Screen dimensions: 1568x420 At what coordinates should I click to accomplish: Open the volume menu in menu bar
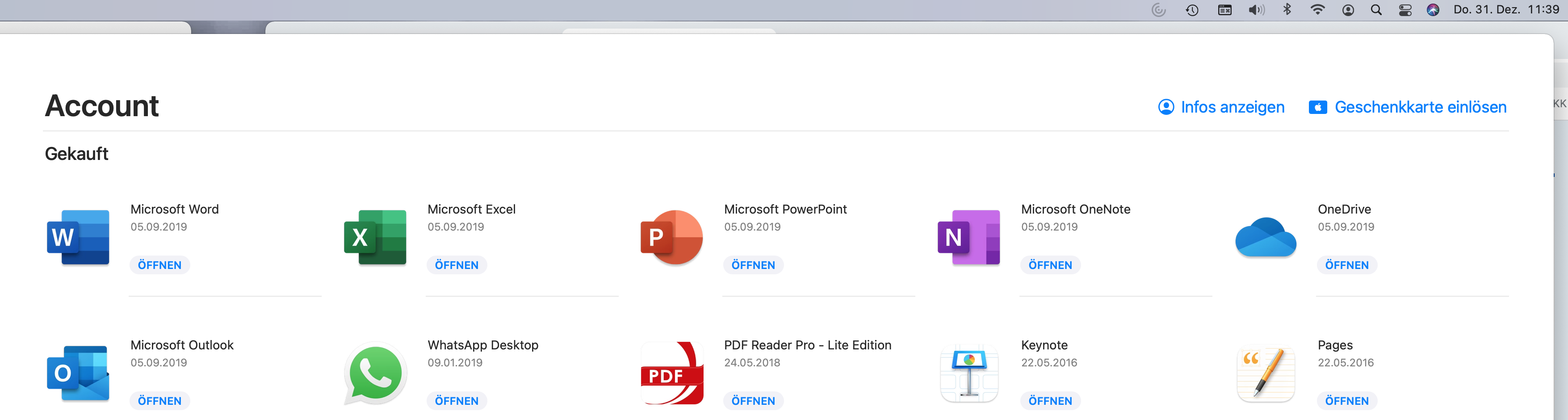[x=1256, y=10]
